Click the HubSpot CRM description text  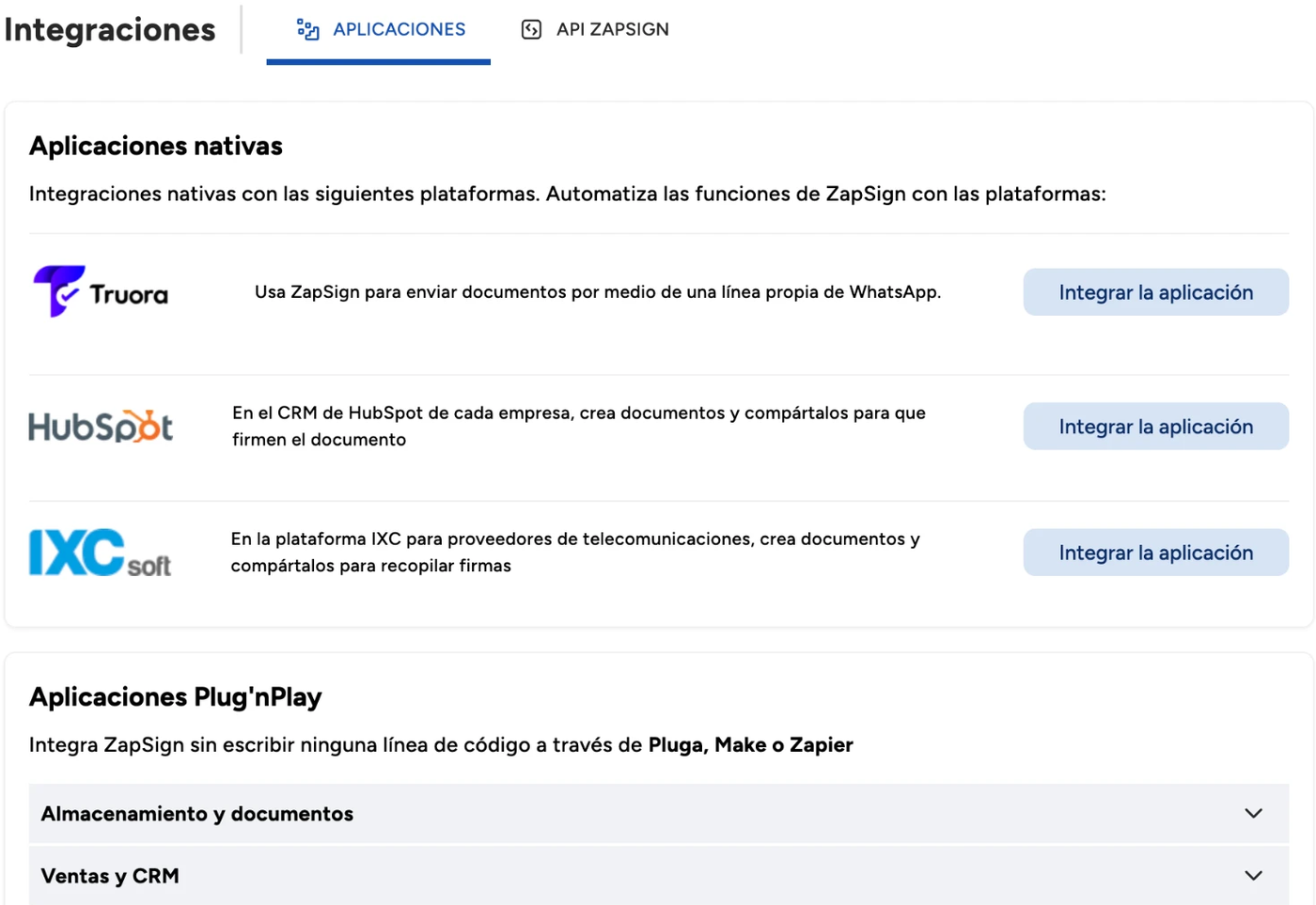579,427
